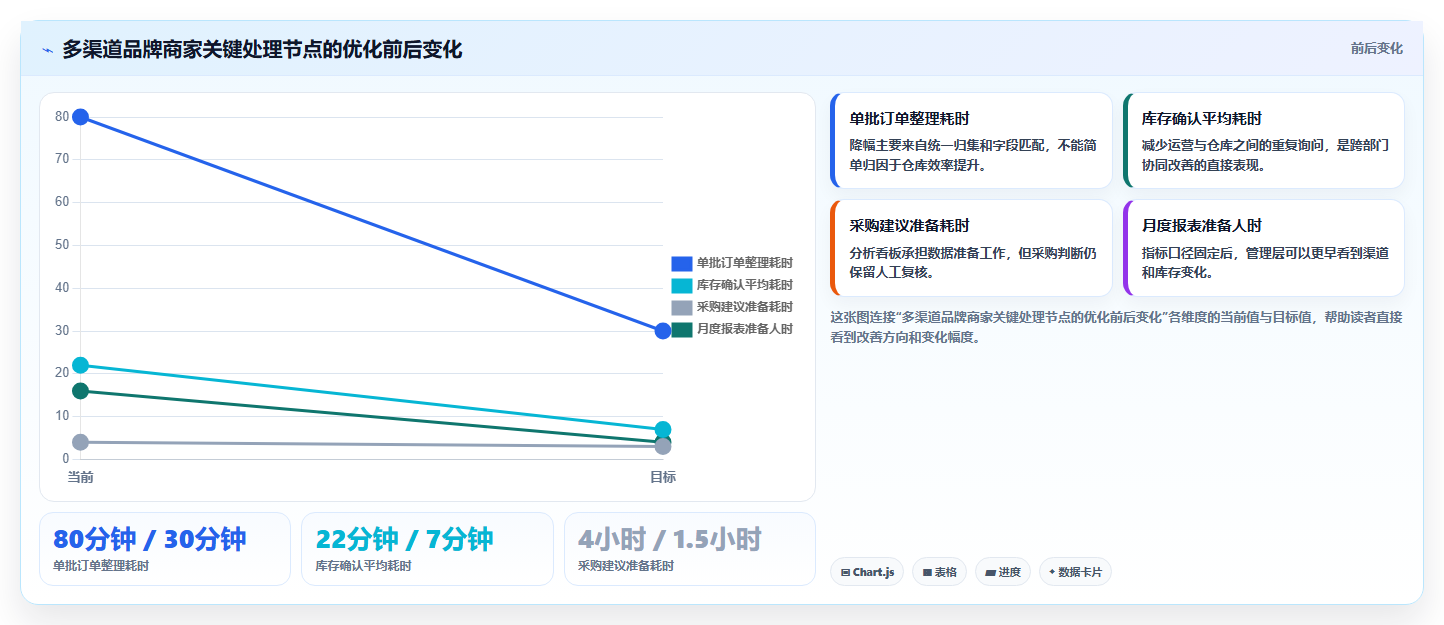
Task: Click the 80 y-axis tick label
Action: pyautogui.click(x=62, y=117)
